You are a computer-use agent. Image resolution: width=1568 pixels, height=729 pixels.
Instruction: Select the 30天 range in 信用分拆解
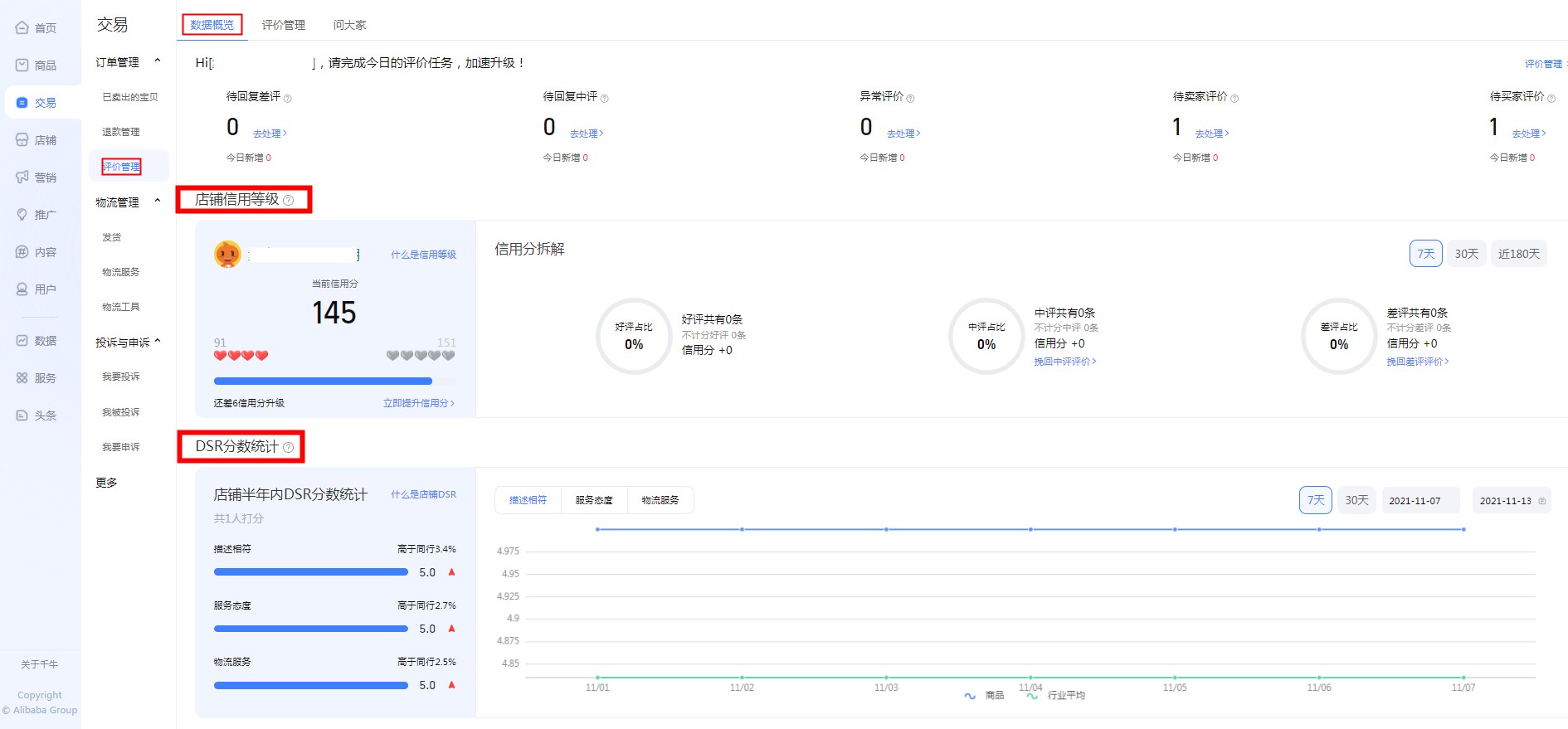pos(1466,254)
